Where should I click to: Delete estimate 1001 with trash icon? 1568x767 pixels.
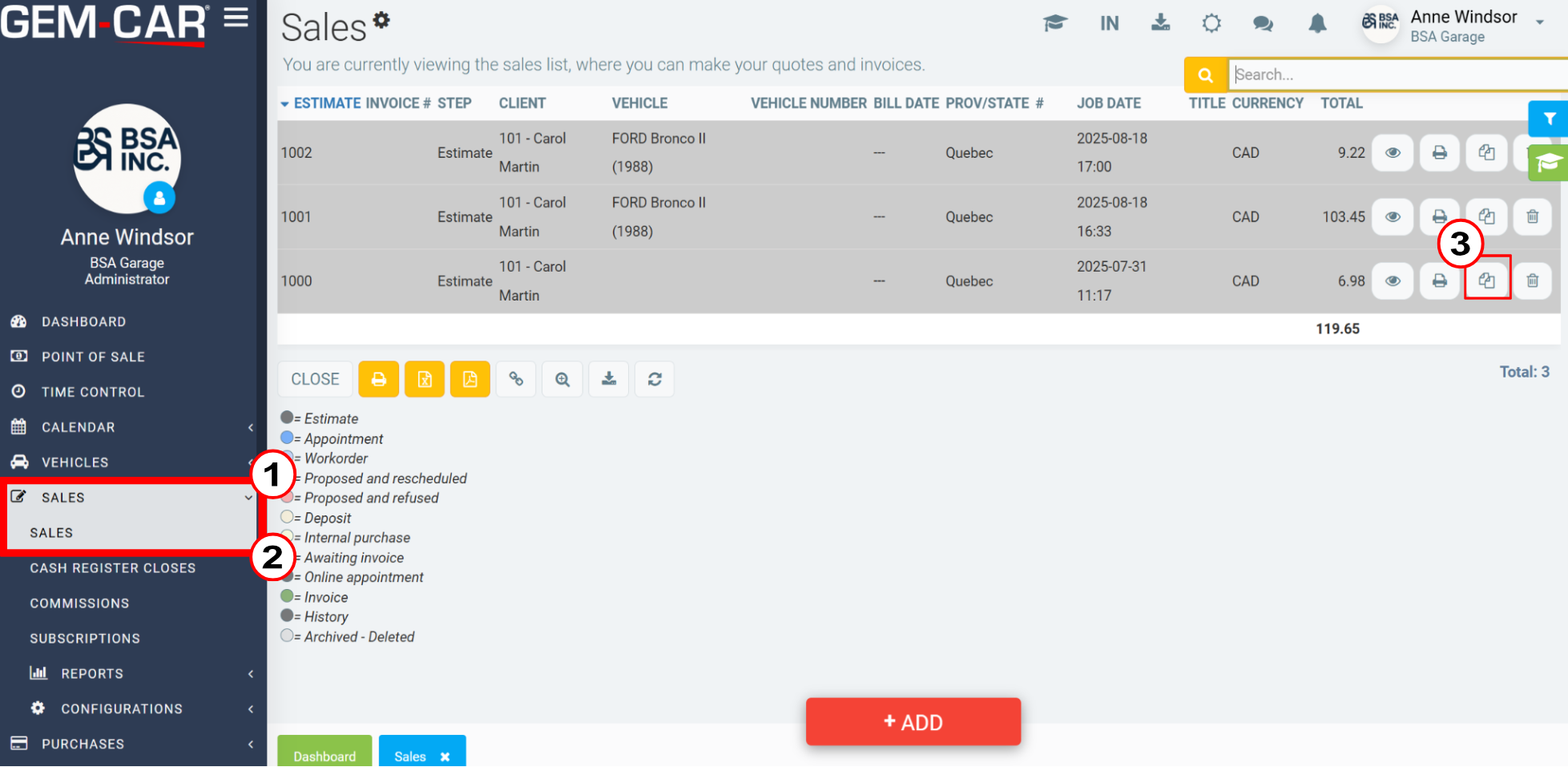click(x=1532, y=216)
